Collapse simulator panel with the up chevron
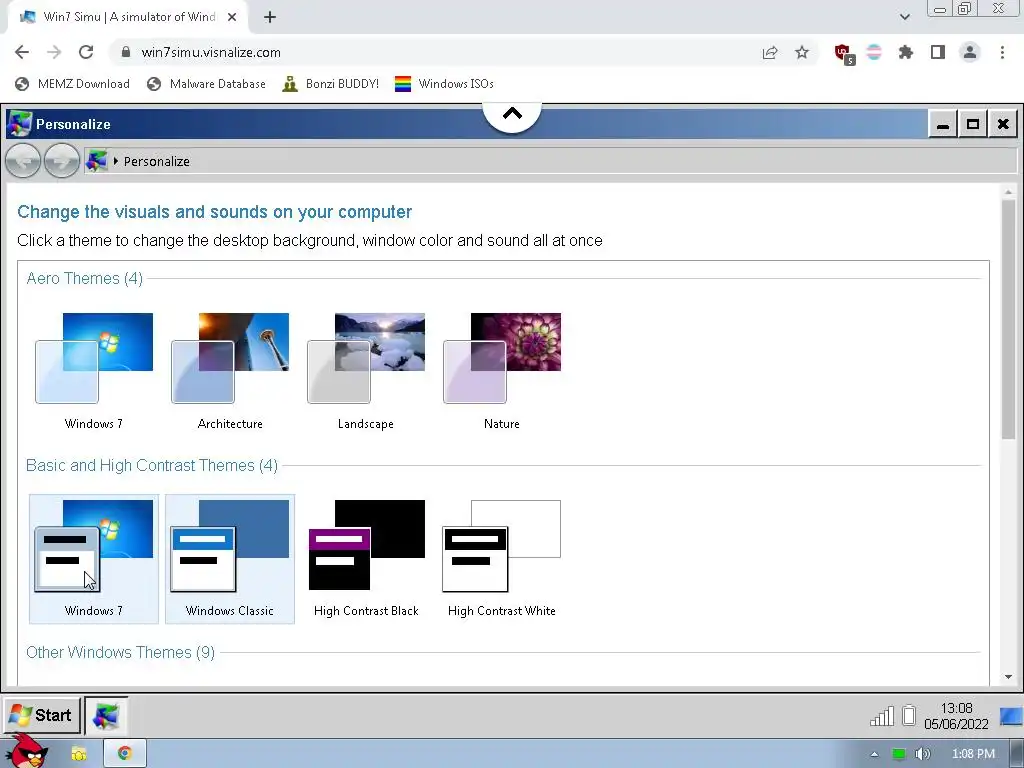This screenshot has width=1024, height=768. (x=512, y=115)
